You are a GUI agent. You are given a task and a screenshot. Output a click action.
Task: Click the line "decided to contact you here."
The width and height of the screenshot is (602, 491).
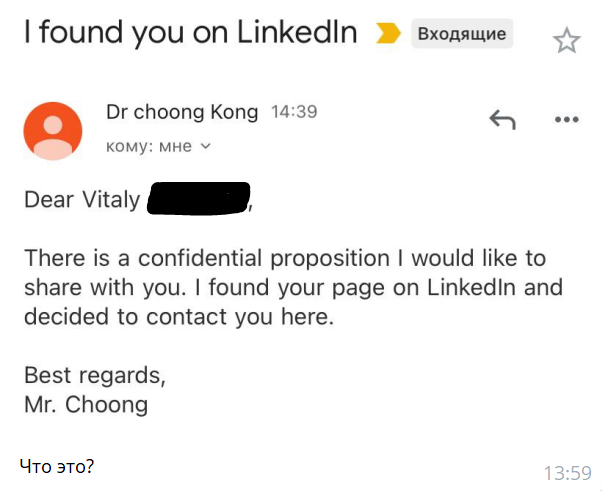point(178,317)
